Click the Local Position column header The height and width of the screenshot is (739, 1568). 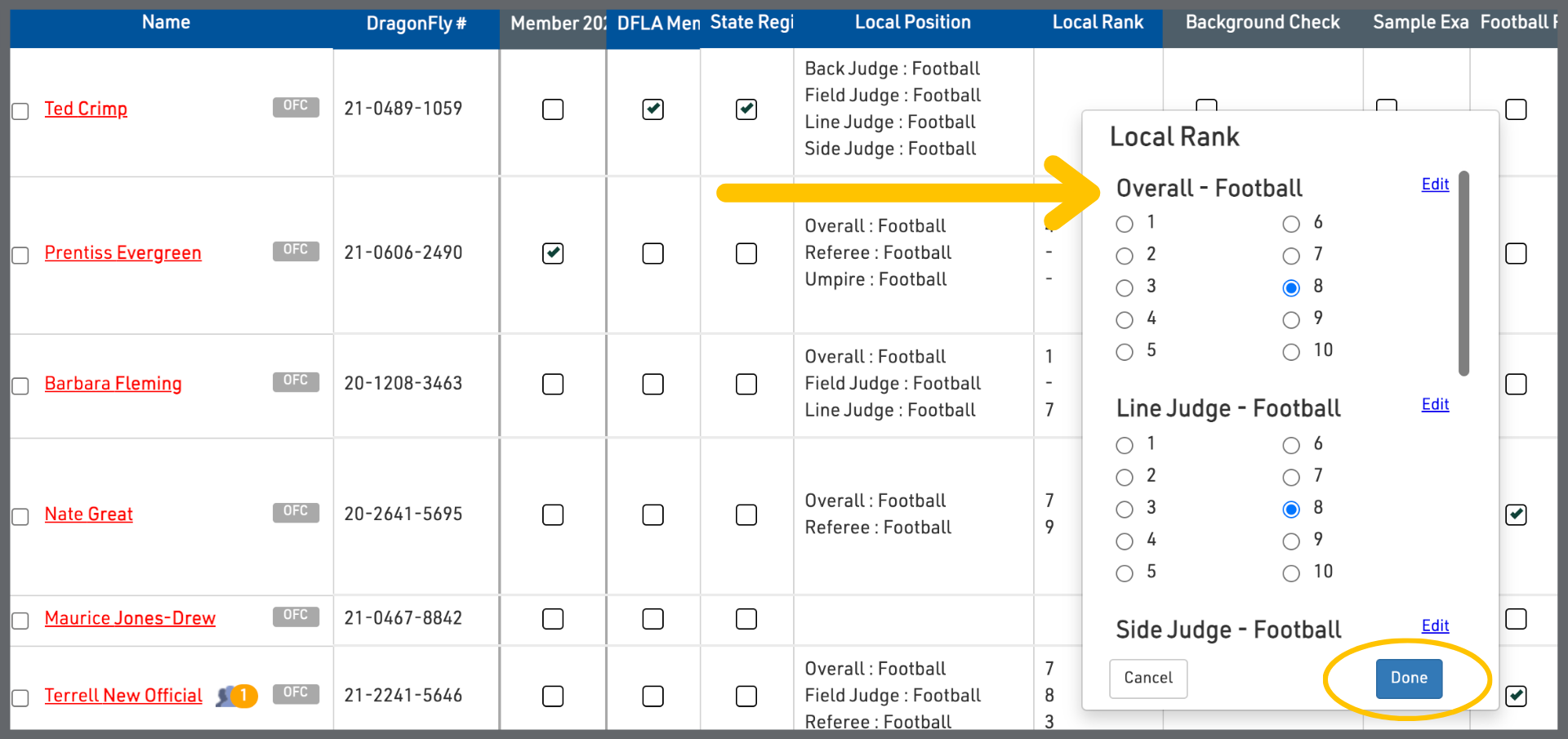click(912, 23)
